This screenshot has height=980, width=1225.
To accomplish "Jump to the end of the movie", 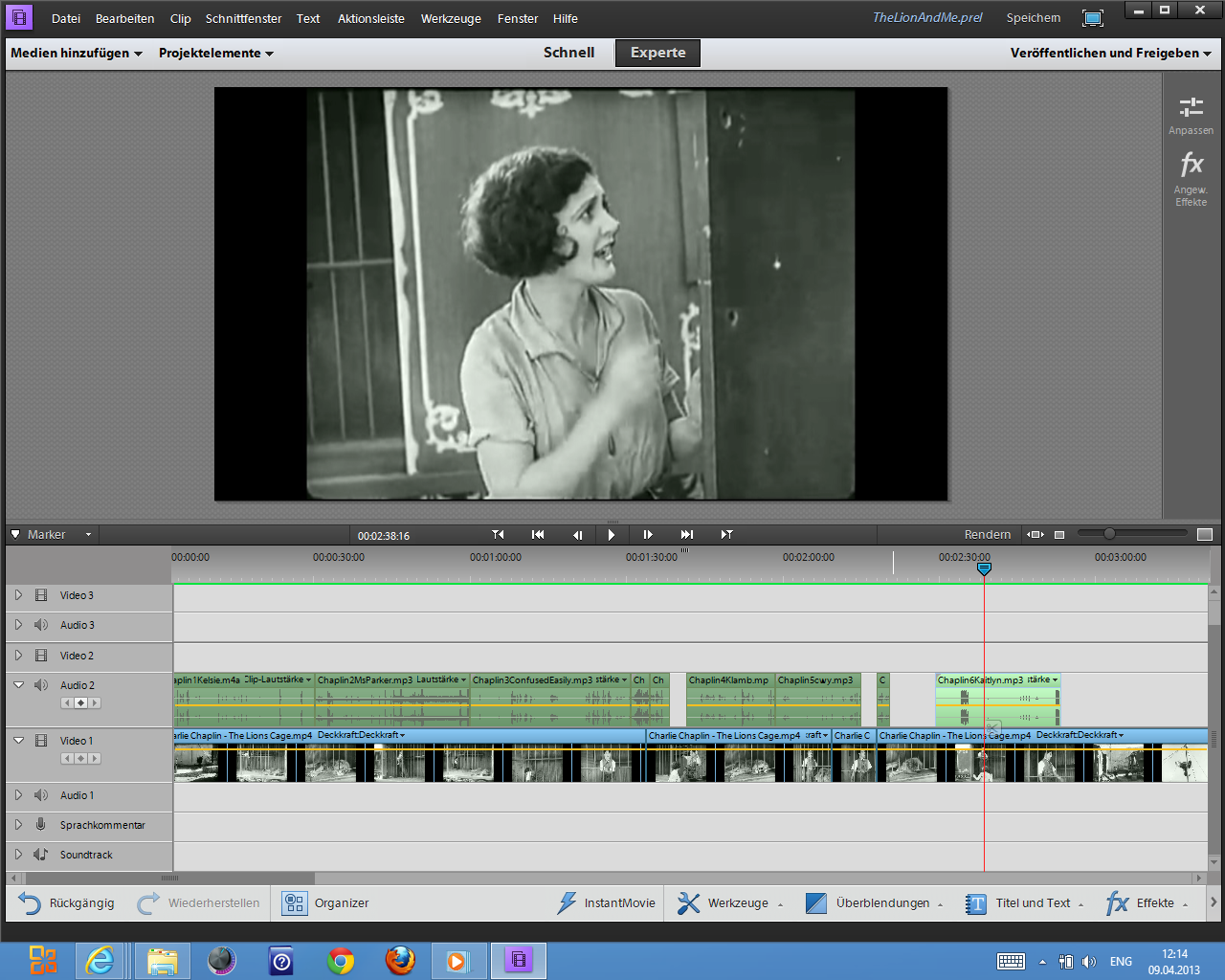I will [686, 535].
